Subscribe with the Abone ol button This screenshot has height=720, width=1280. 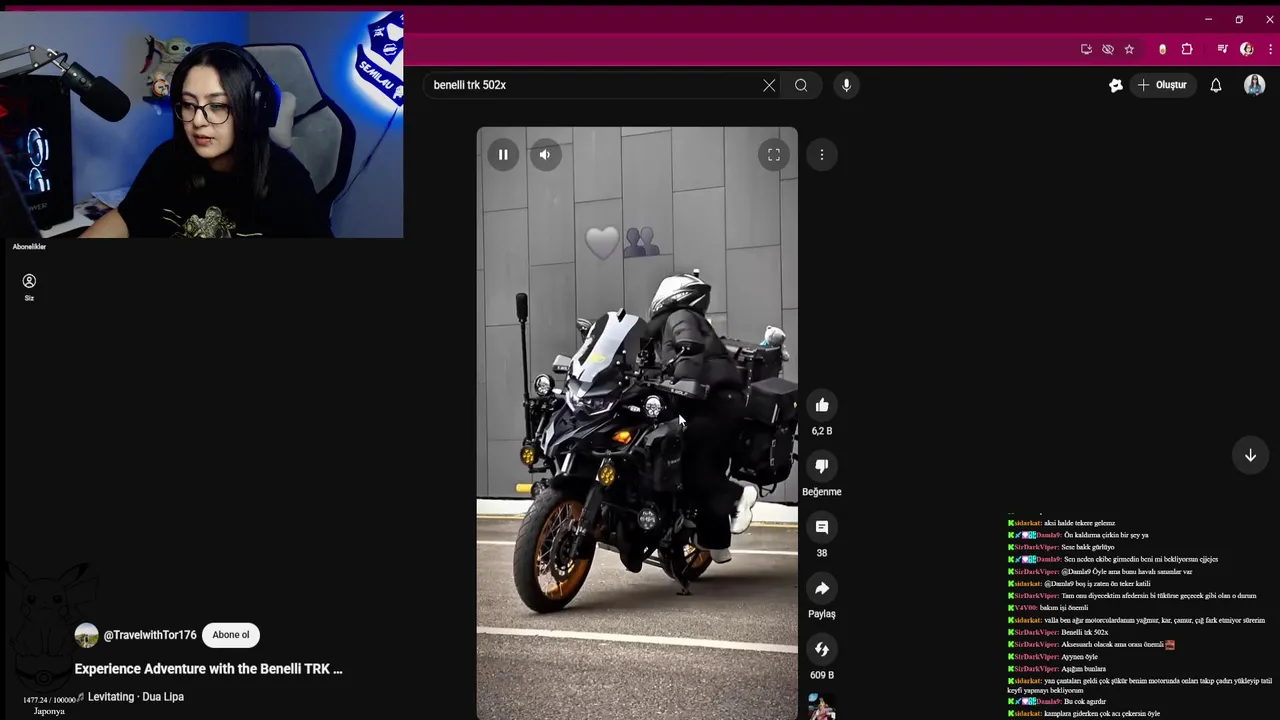coord(231,635)
